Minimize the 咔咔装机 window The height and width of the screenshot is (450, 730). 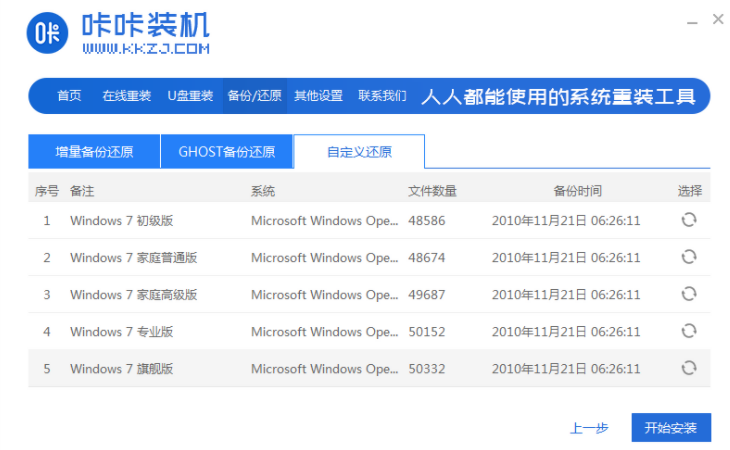pyautogui.click(x=692, y=22)
